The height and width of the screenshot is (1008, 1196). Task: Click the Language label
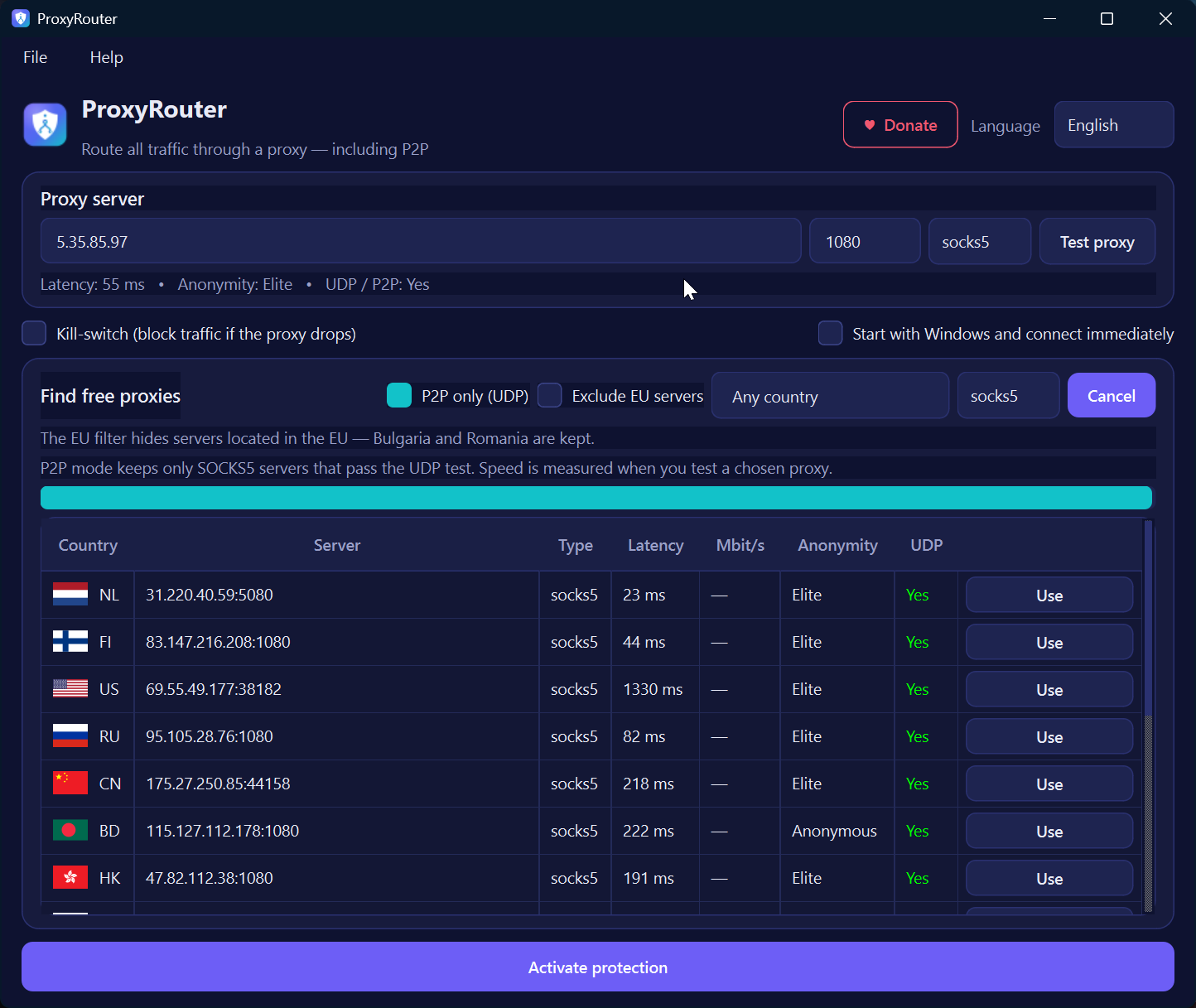(1006, 126)
